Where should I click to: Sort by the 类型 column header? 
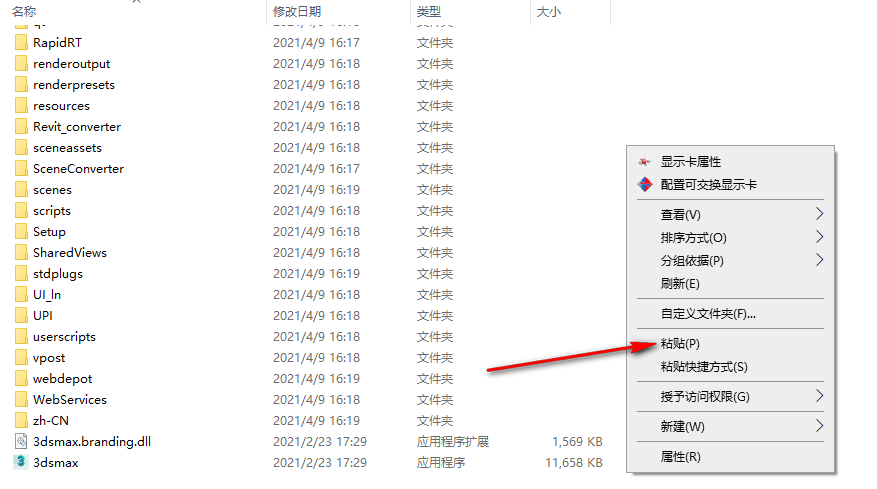[x=429, y=11]
